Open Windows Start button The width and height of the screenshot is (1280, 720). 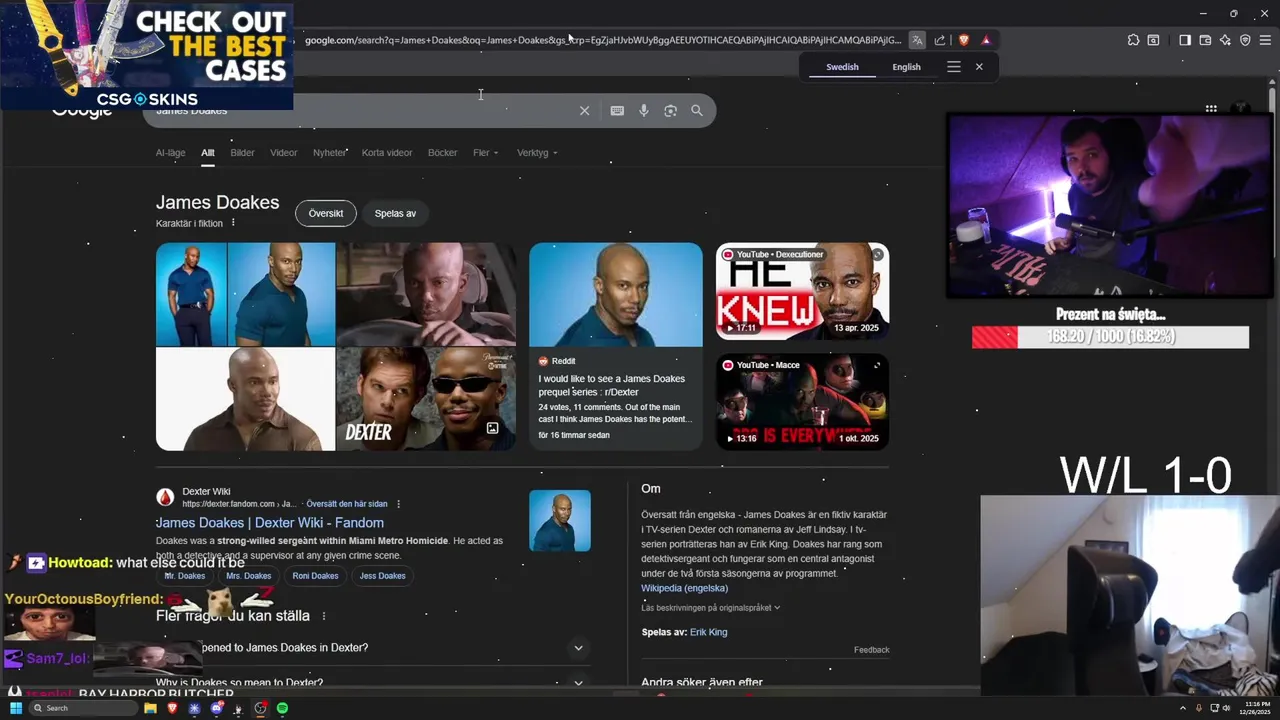(15, 708)
